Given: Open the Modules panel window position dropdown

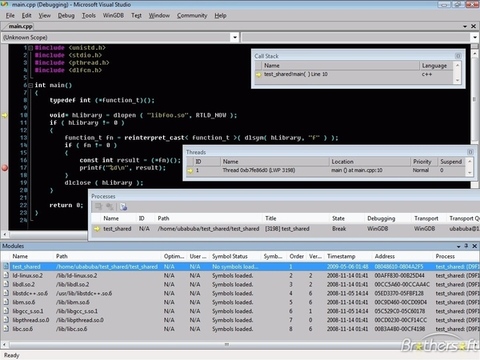Looking at the screenshot, I should pos(459,246).
